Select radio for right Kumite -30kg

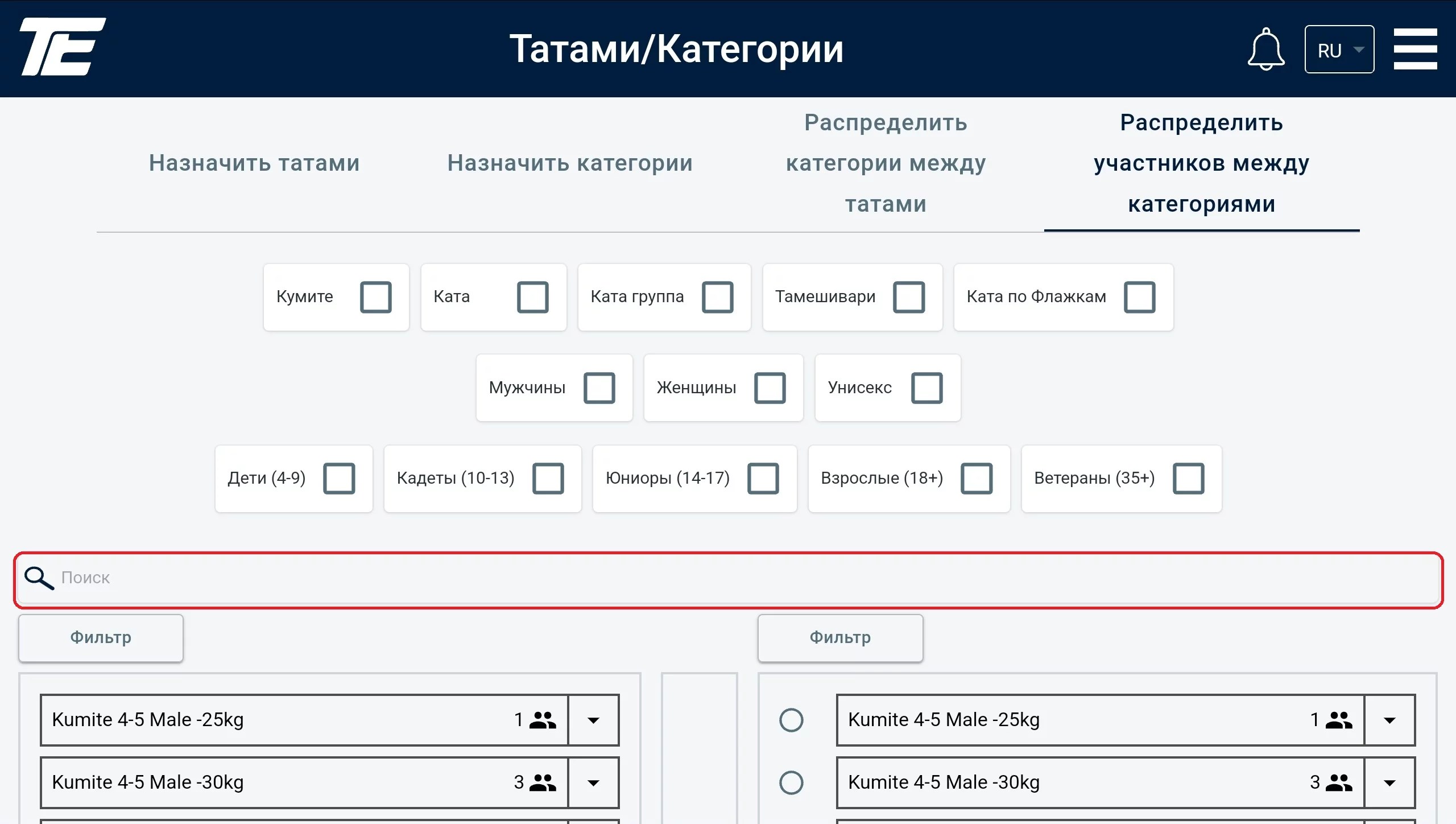point(791,783)
